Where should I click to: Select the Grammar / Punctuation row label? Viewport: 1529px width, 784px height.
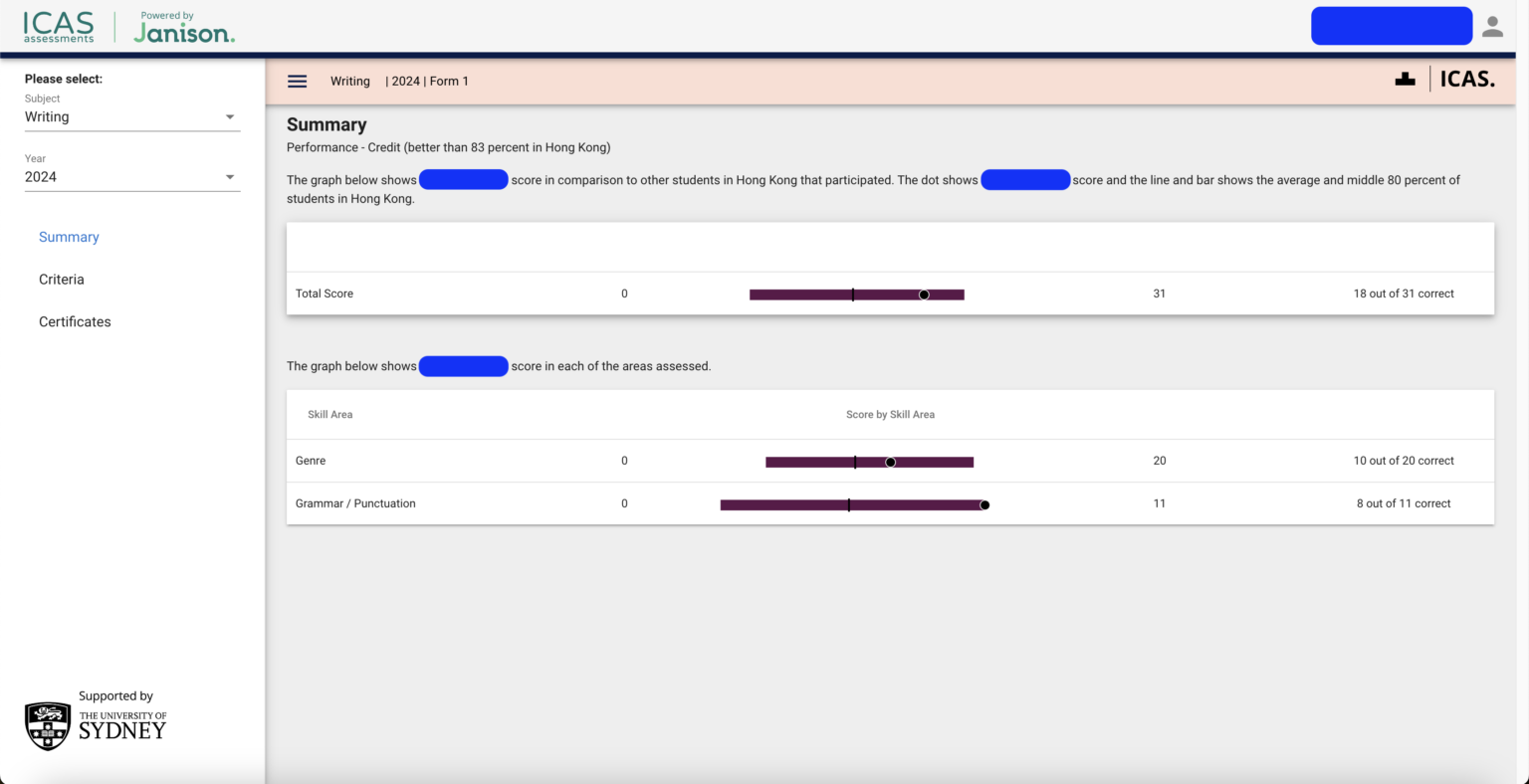(x=355, y=503)
